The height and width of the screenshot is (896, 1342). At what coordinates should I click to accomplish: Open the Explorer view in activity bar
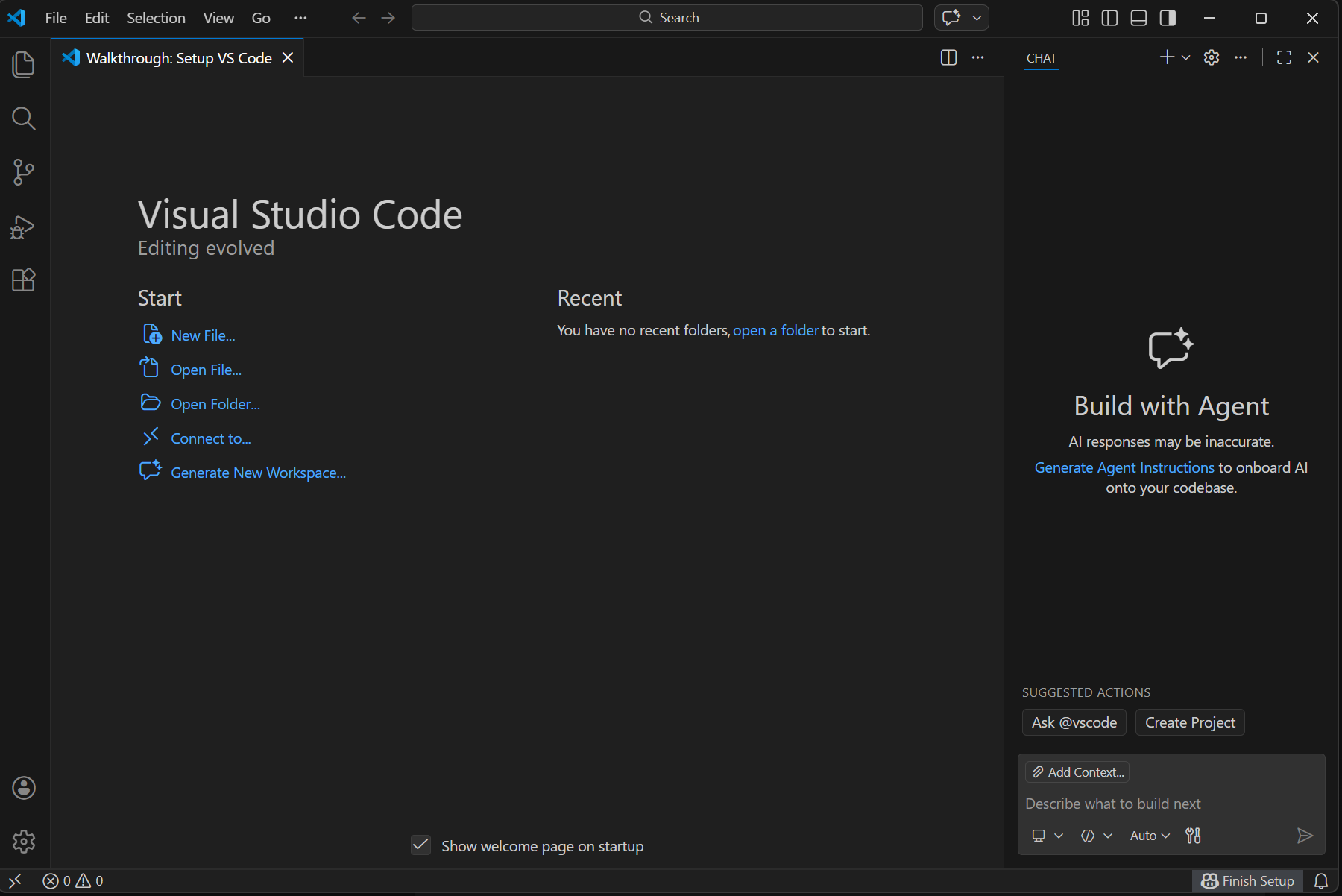click(x=24, y=65)
